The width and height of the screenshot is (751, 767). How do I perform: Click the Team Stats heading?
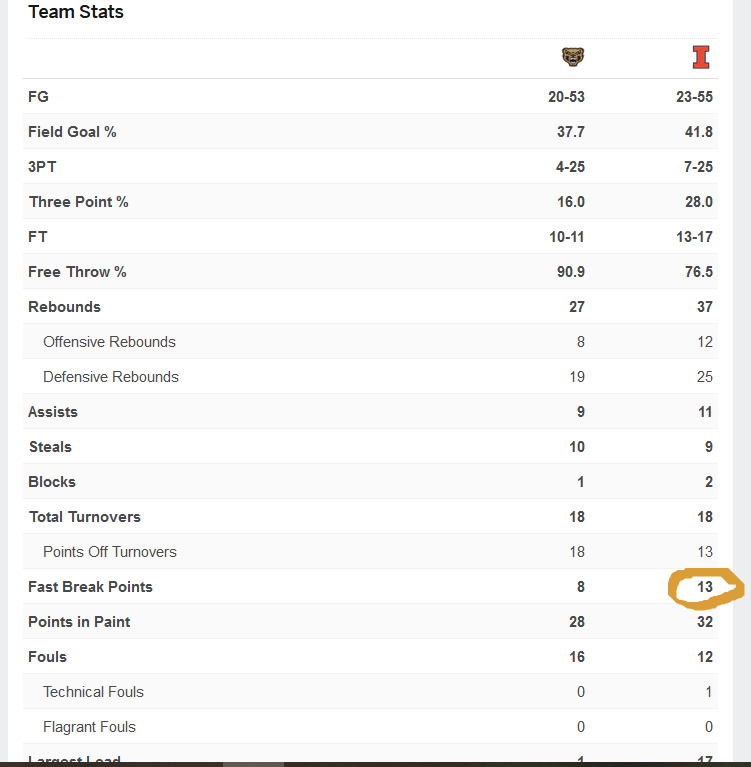(x=76, y=13)
